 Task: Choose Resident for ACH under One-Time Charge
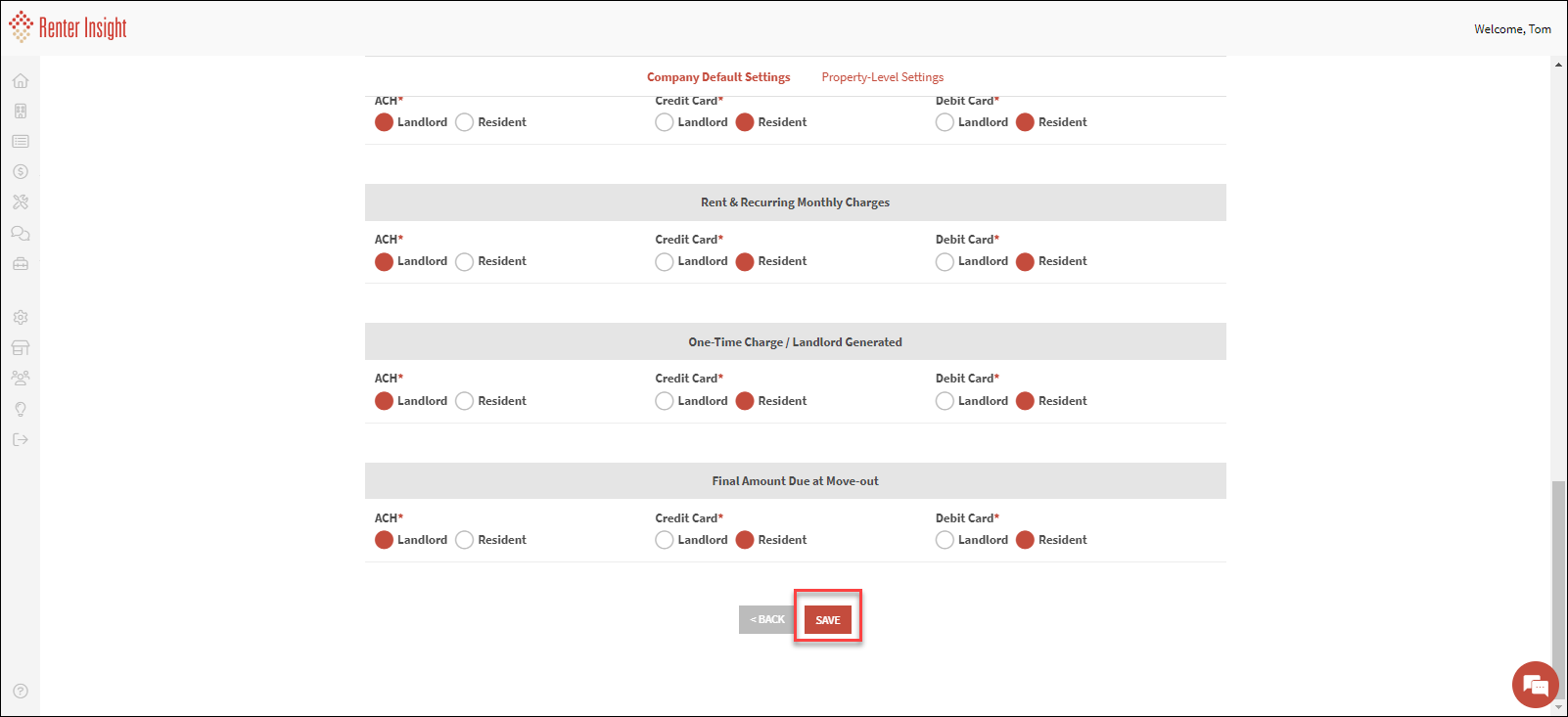tap(464, 401)
